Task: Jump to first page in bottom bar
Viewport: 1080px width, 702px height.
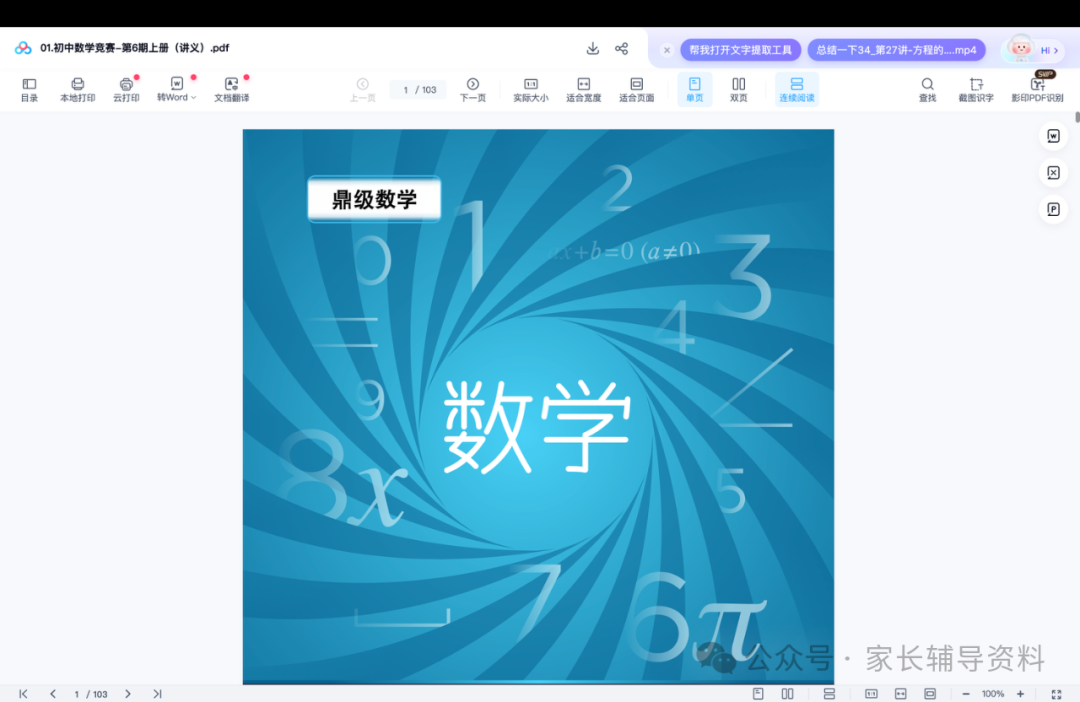Action: click(23, 694)
